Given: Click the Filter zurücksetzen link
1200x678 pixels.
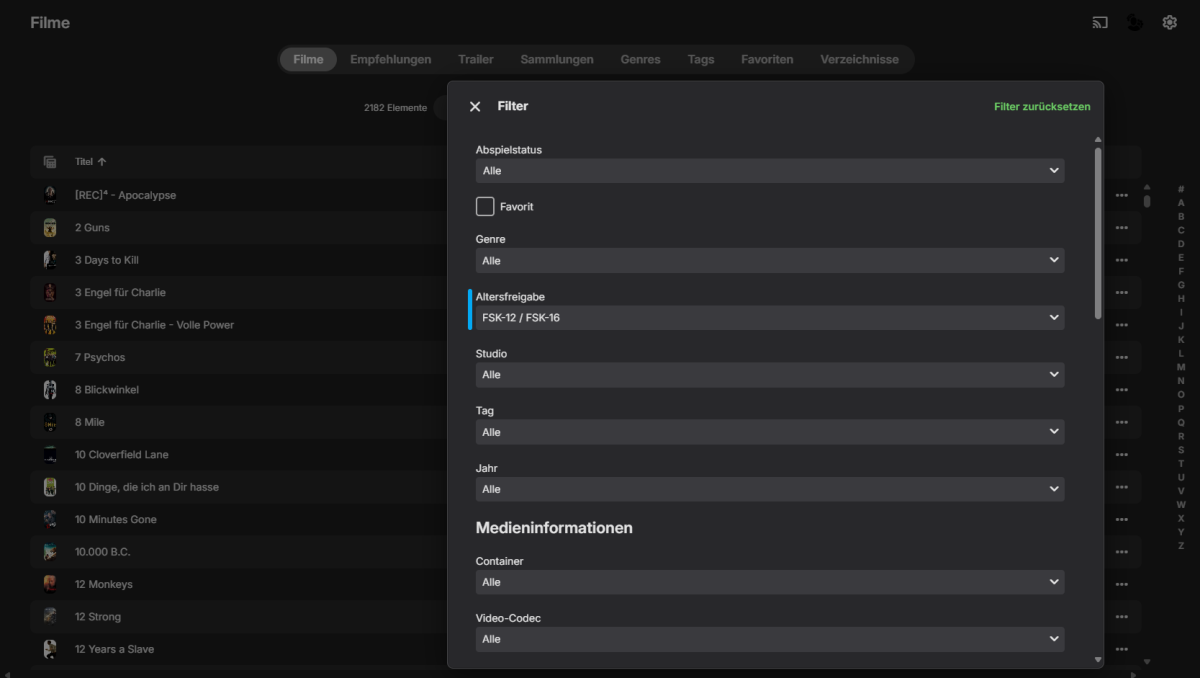Looking at the screenshot, I should point(1042,107).
